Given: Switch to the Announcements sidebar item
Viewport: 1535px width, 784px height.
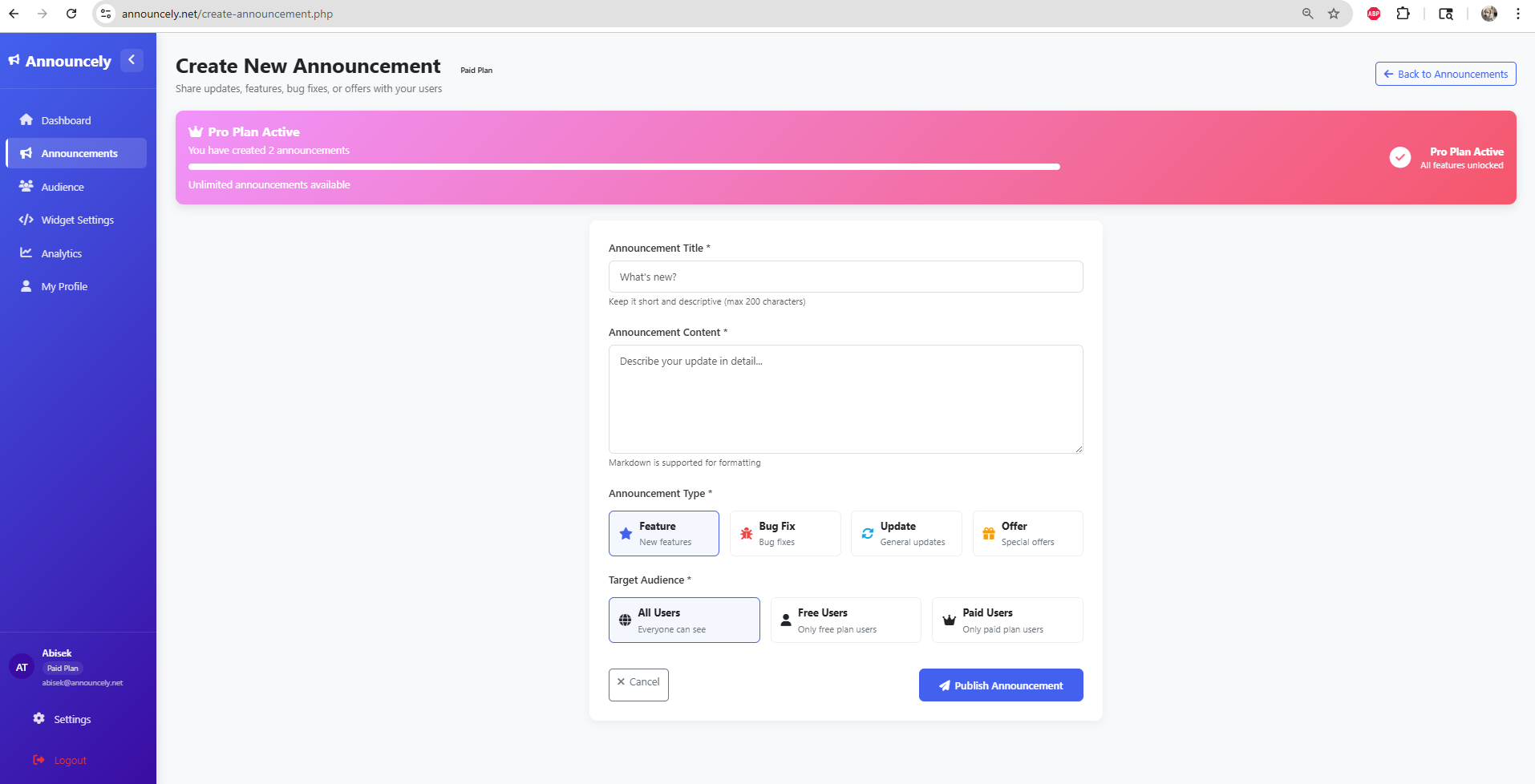Looking at the screenshot, I should [79, 152].
